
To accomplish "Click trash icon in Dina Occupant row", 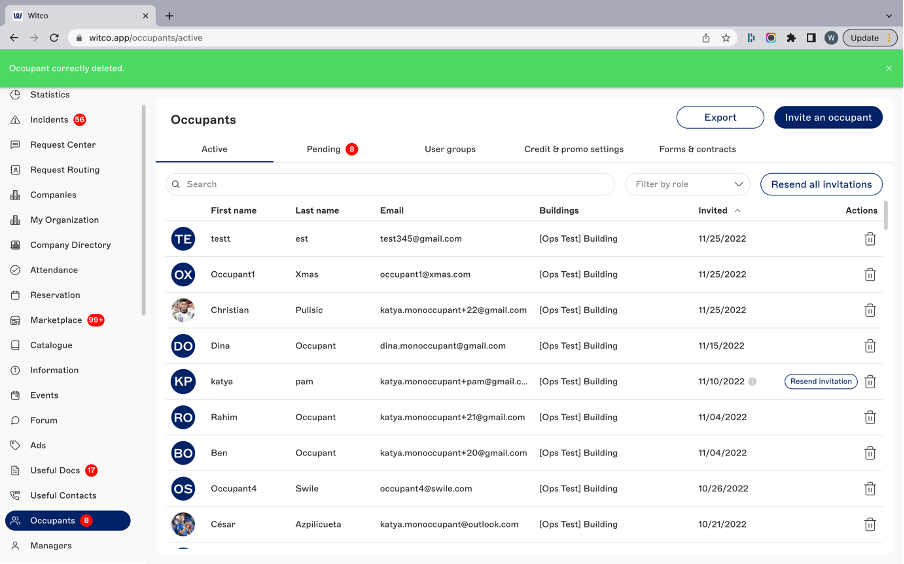I will pyautogui.click(x=869, y=346).
